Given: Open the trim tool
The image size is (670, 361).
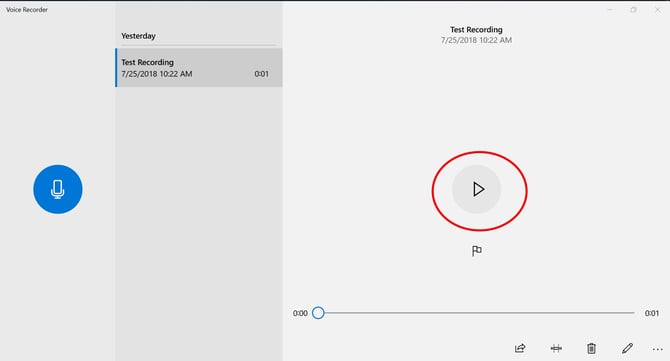Looking at the screenshot, I should click(x=556, y=349).
